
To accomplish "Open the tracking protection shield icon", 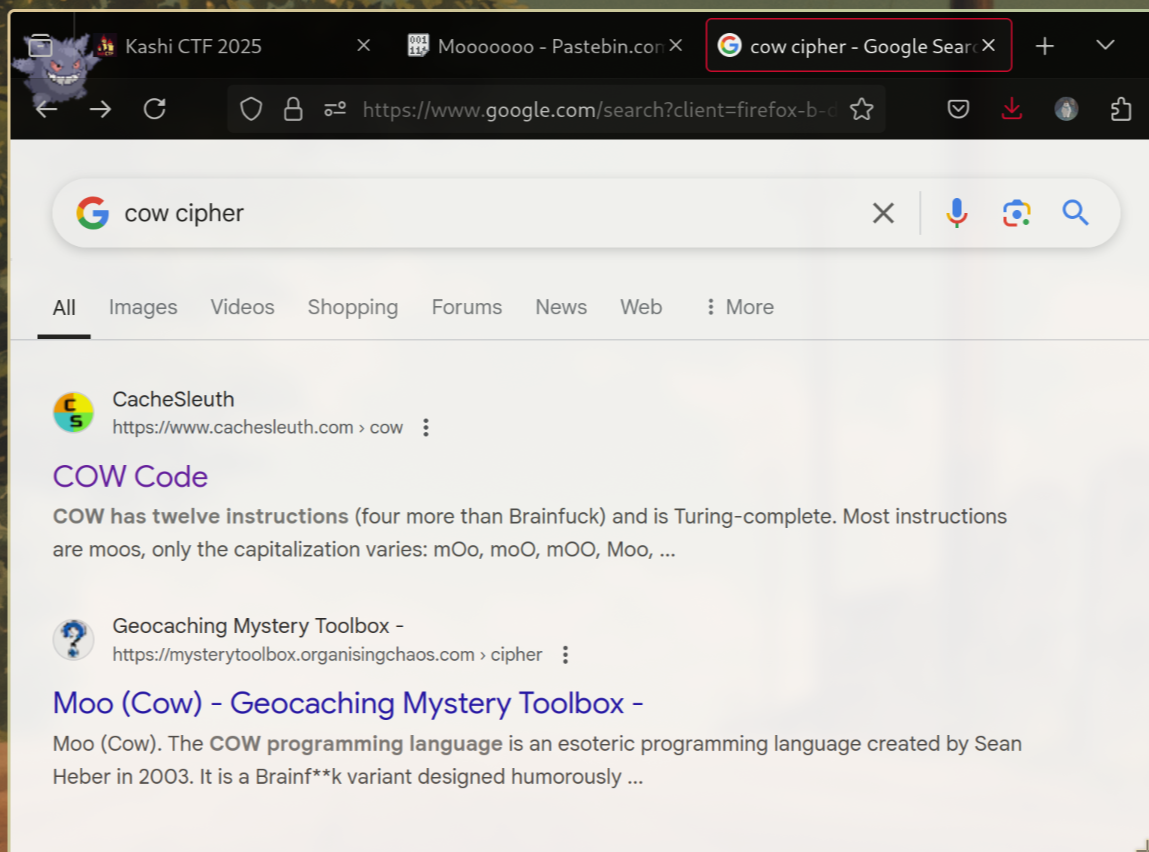I will (x=251, y=110).
